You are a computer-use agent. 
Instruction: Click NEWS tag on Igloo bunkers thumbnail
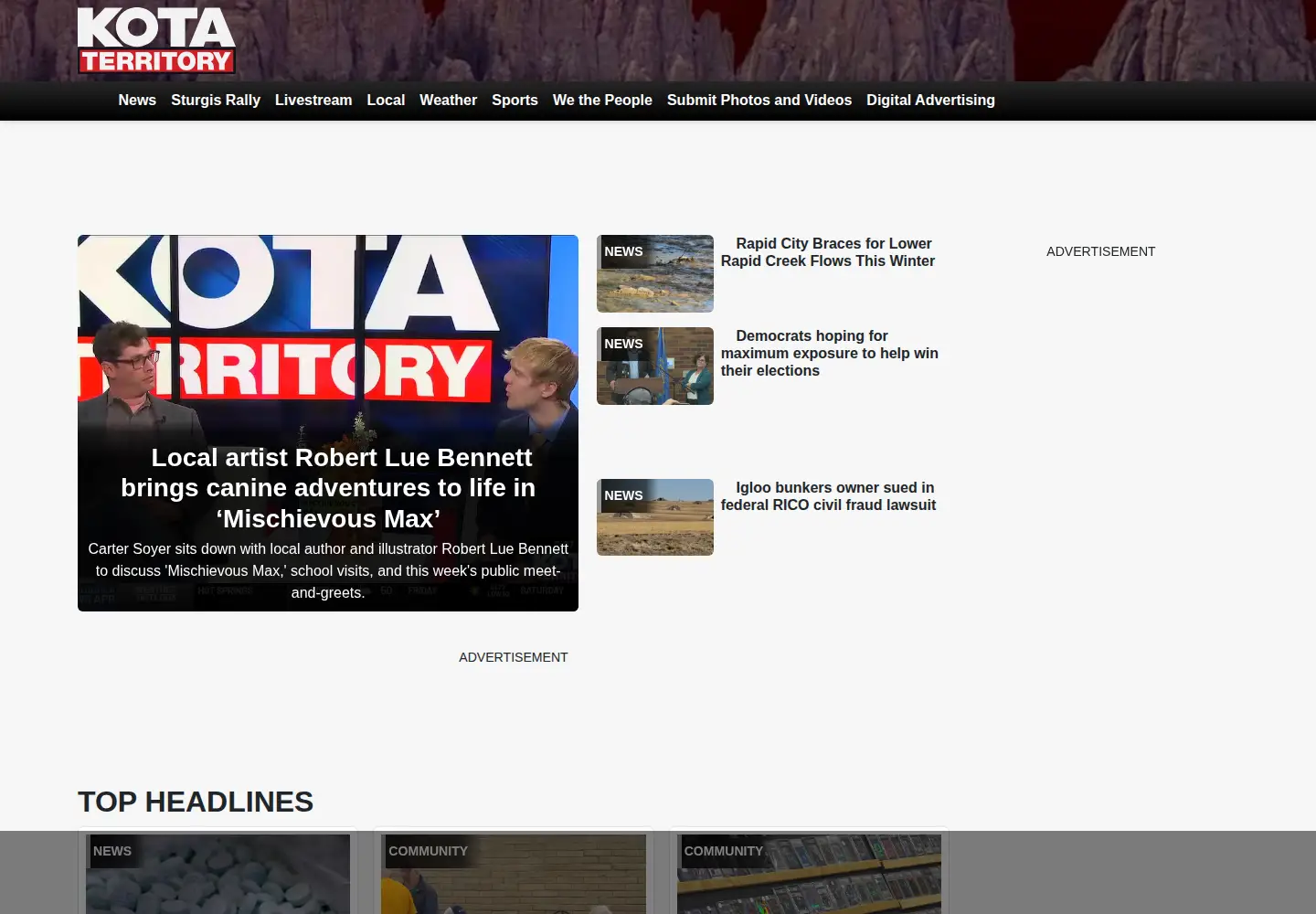623,495
